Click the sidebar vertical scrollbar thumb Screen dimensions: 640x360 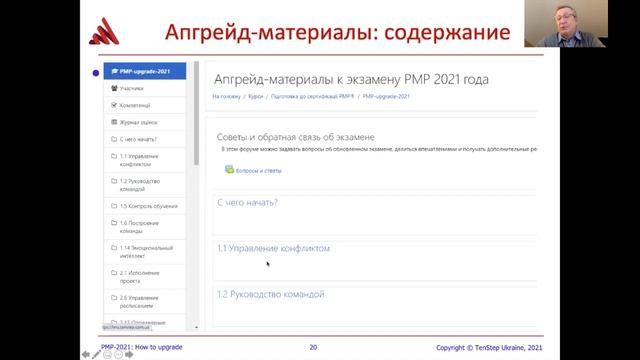(x=196, y=113)
